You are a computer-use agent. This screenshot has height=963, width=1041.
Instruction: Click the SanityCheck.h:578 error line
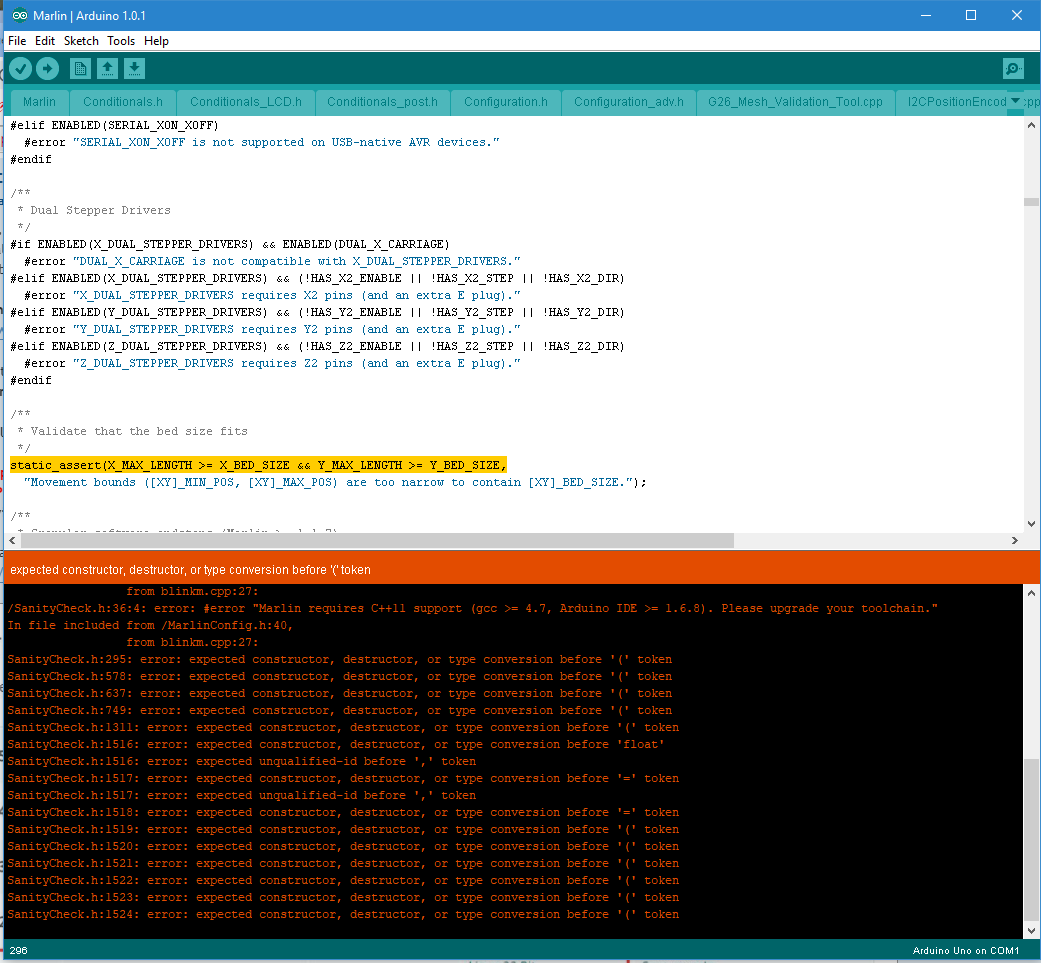click(340, 677)
